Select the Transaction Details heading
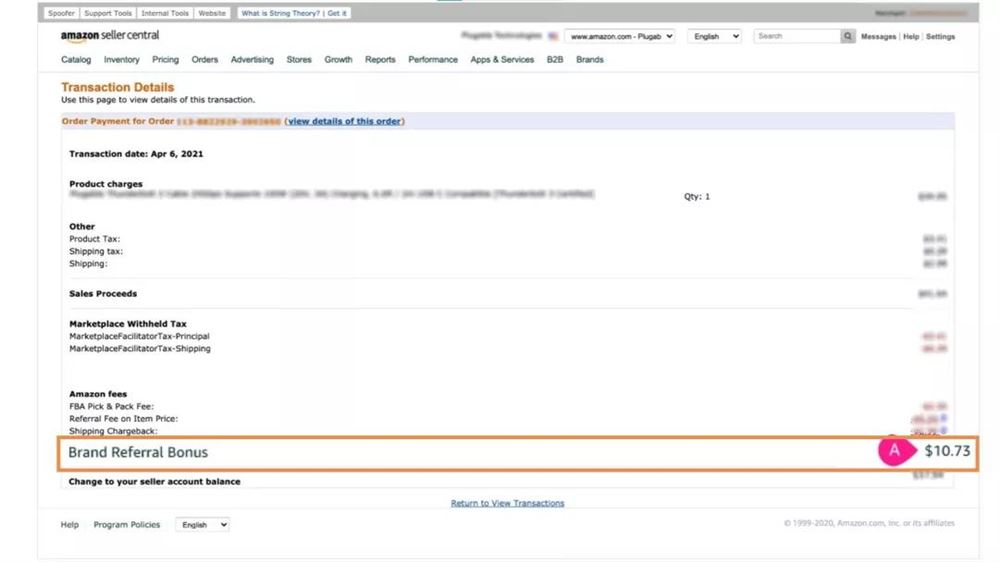Image resolution: width=999 pixels, height=562 pixels. point(117,87)
